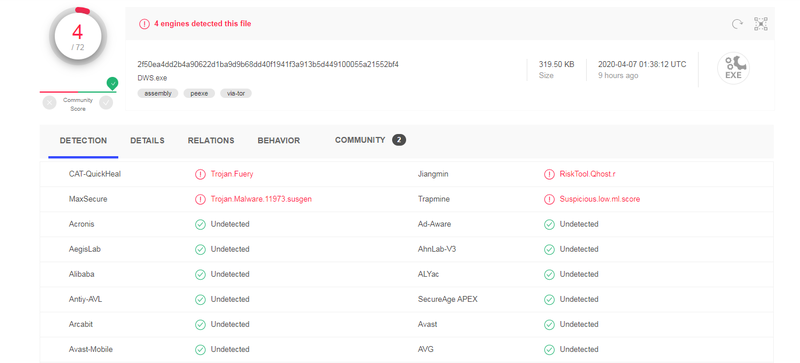Screen dimensions: 800x363
Task: Click the assembly tag
Action: pyautogui.click(x=158, y=93)
